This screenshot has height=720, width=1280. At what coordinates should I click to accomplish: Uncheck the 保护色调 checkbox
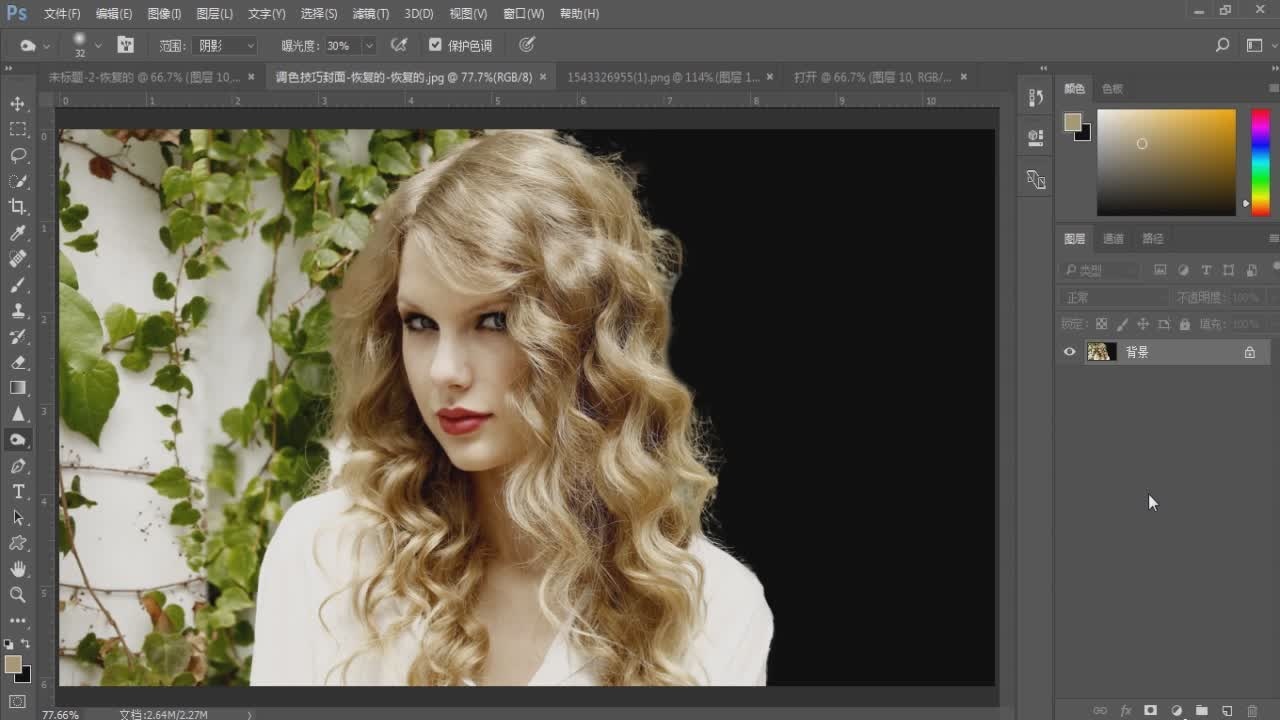435,45
